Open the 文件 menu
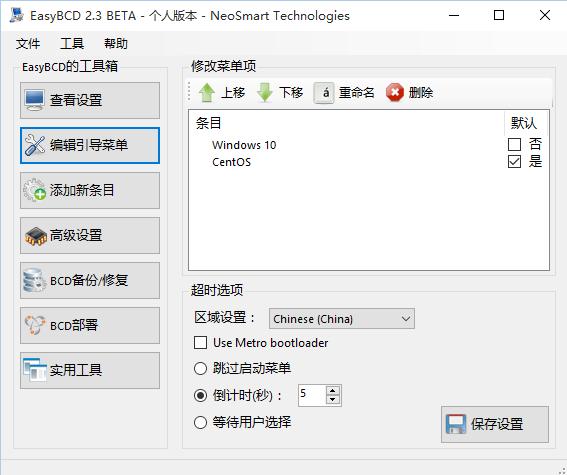567x475 pixels. click(x=27, y=44)
